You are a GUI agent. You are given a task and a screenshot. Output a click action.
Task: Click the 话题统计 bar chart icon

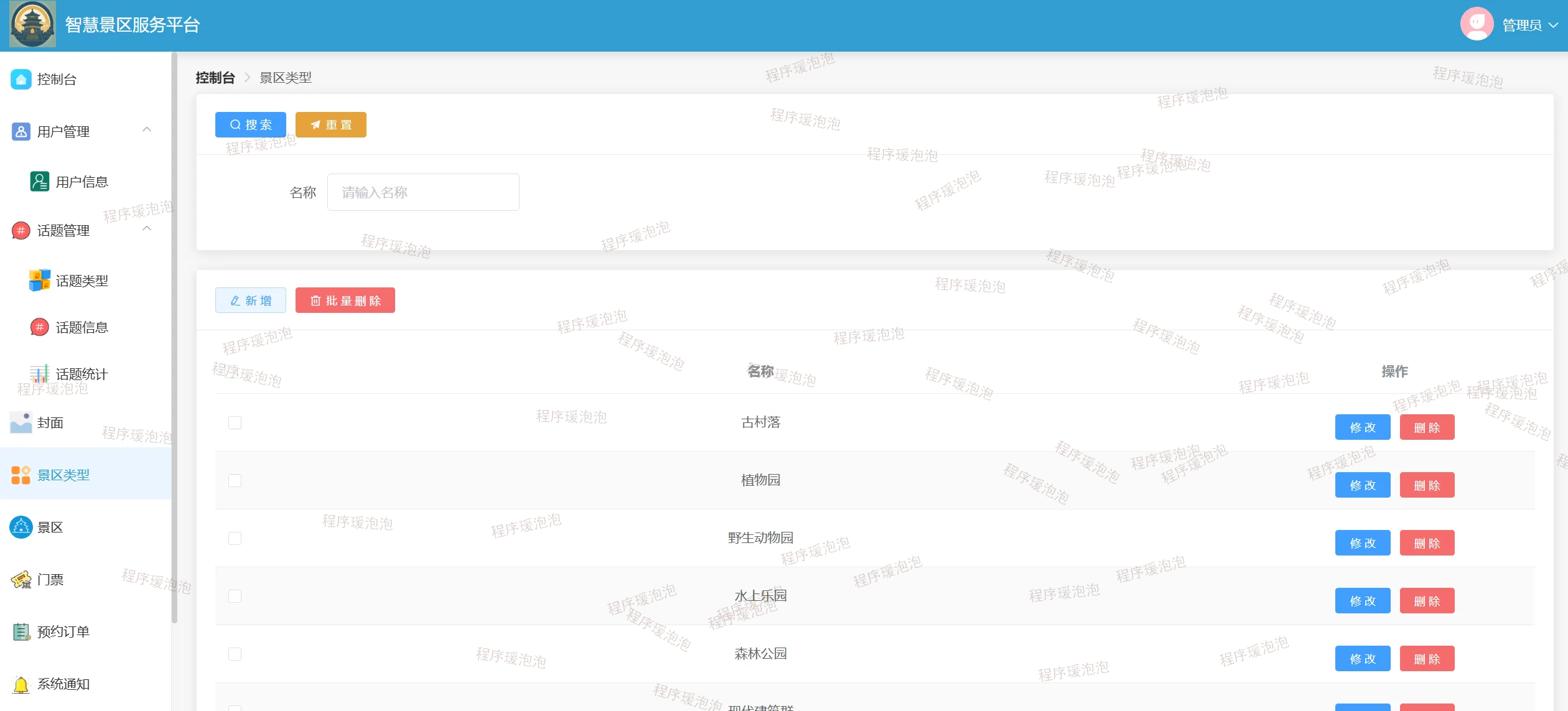(x=39, y=374)
